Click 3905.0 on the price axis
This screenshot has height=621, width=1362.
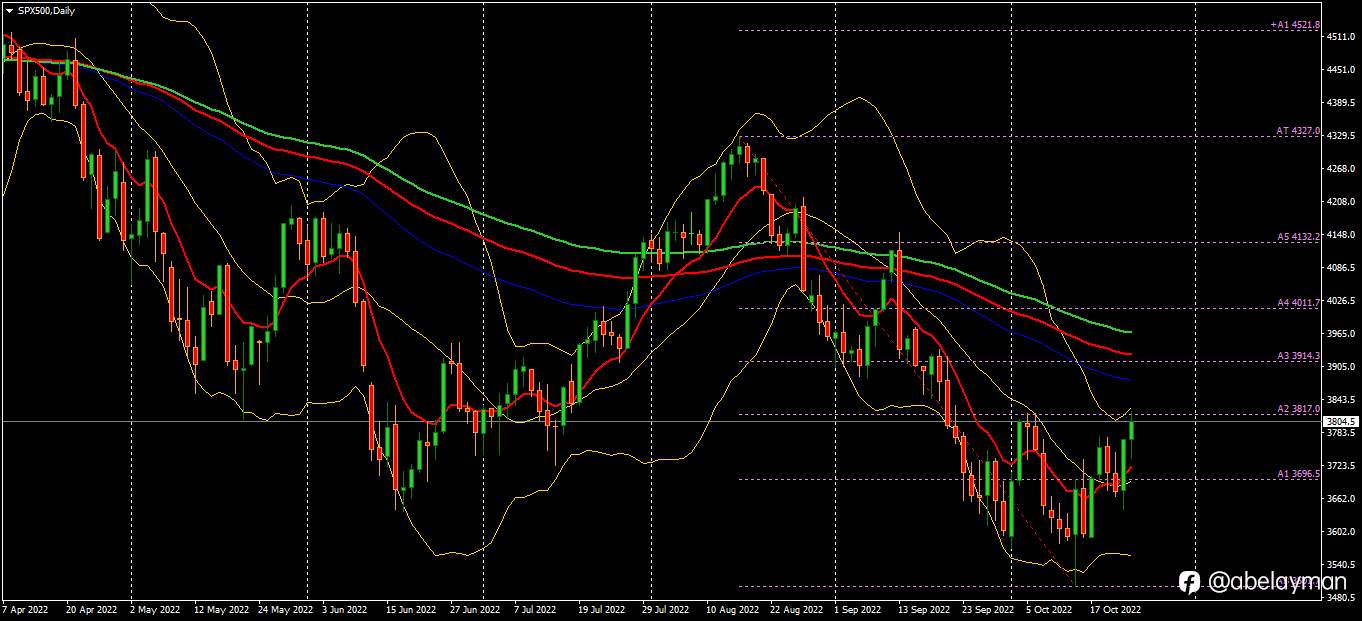1341,366
